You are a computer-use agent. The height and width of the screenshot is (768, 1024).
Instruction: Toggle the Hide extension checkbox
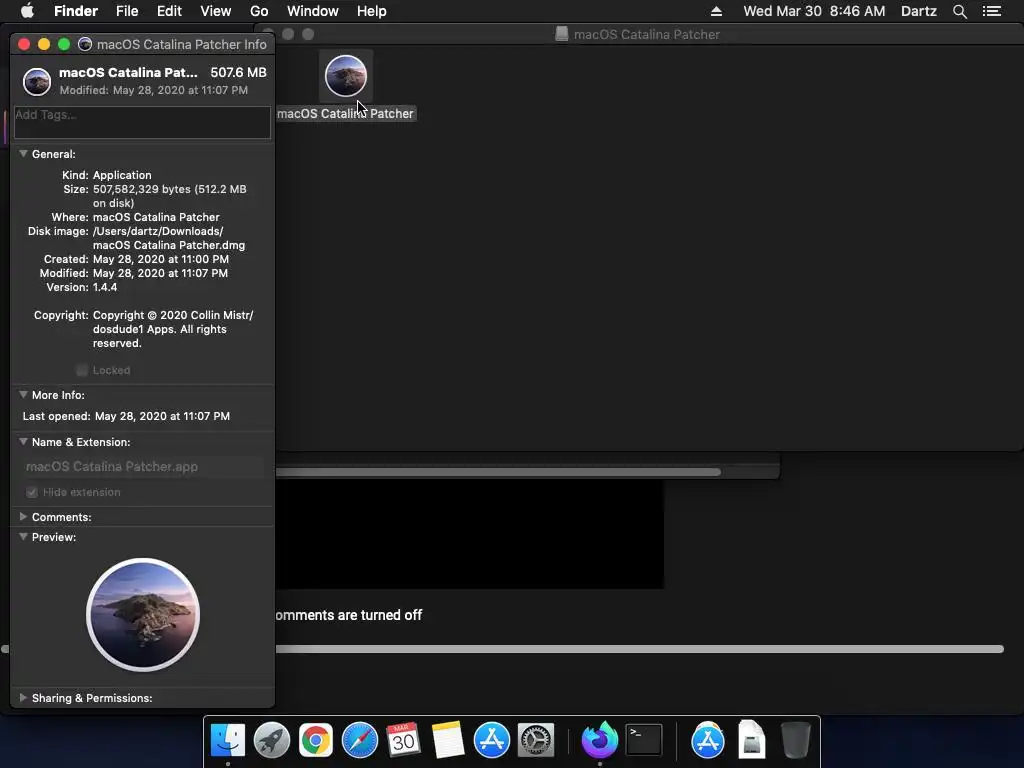coord(31,492)
